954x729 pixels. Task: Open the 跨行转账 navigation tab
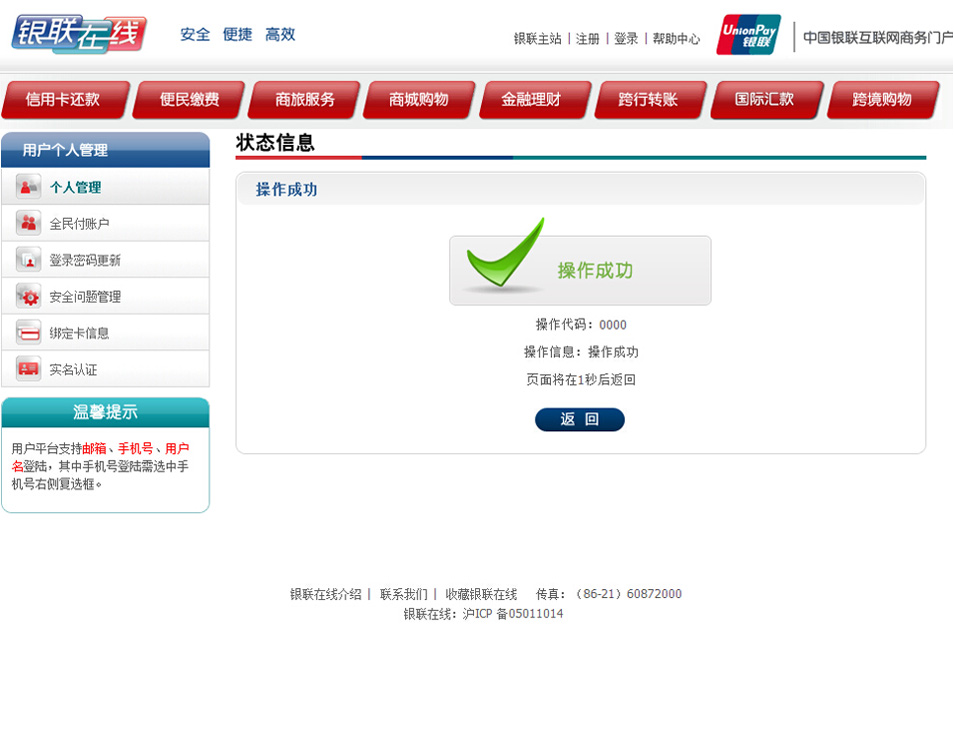(x=650, y=99)
